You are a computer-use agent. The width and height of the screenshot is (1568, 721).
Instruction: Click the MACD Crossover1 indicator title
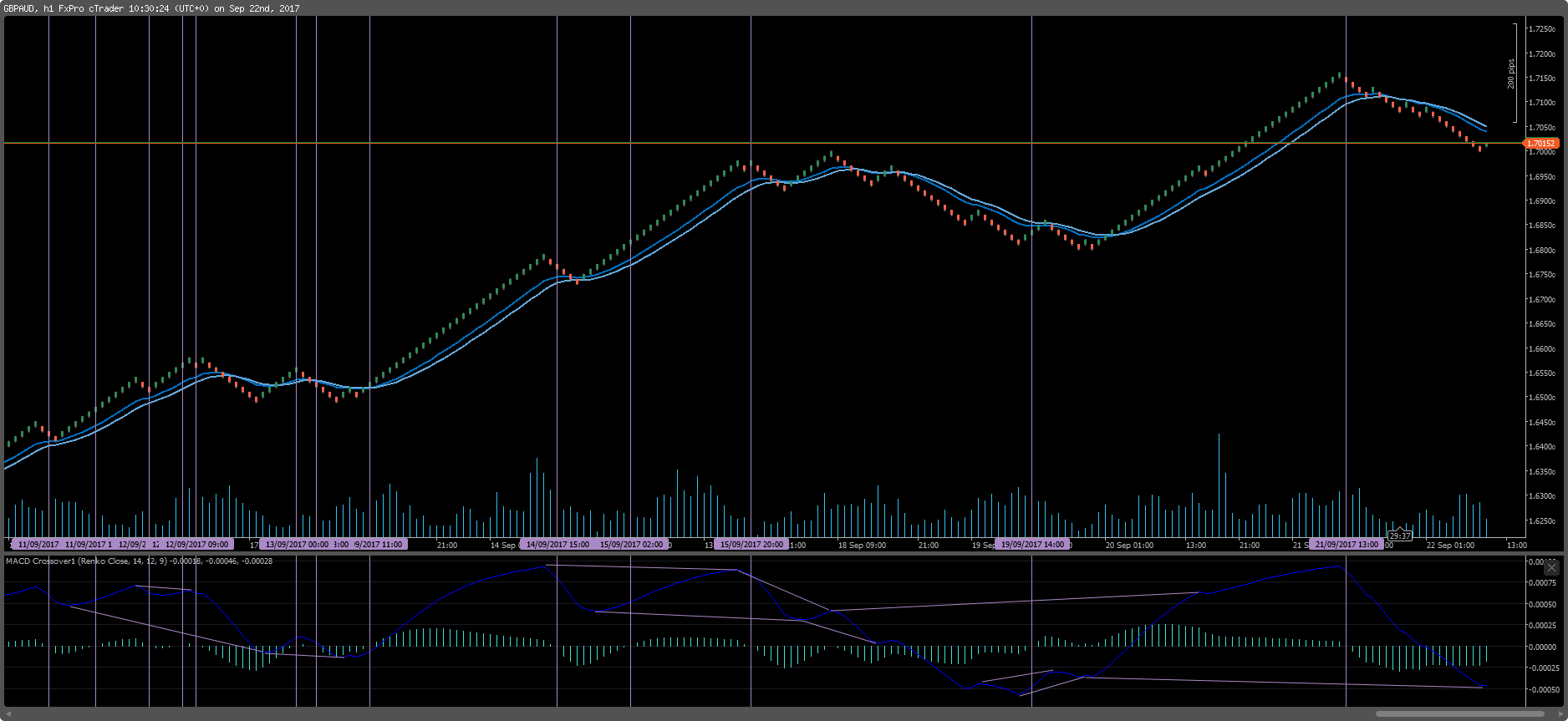42,561
